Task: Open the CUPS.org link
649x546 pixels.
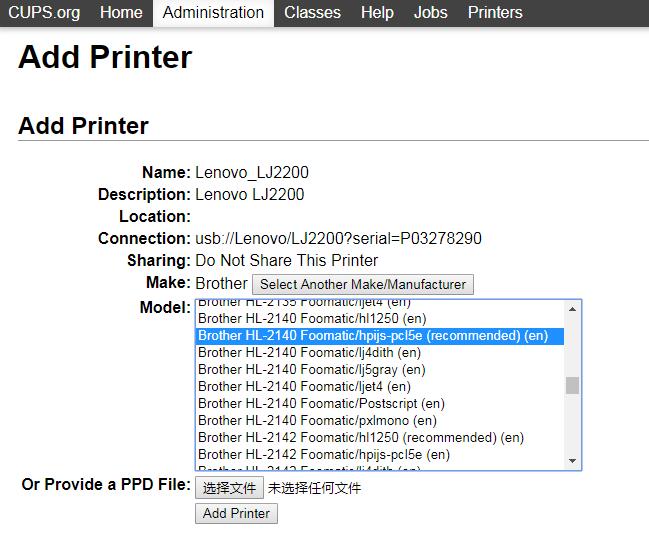Action: point(44,12)
